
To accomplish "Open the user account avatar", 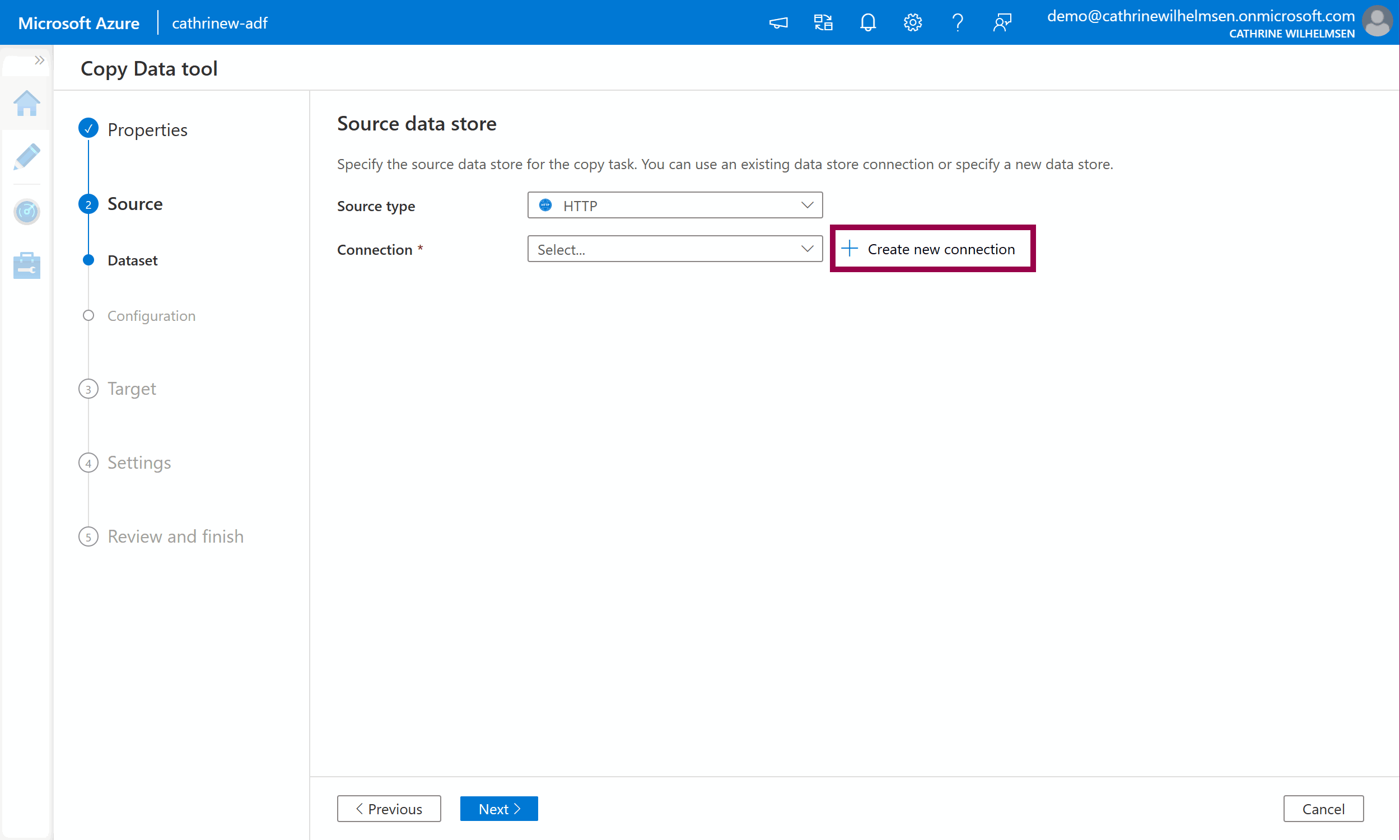I will click(x=1377, y=22).
